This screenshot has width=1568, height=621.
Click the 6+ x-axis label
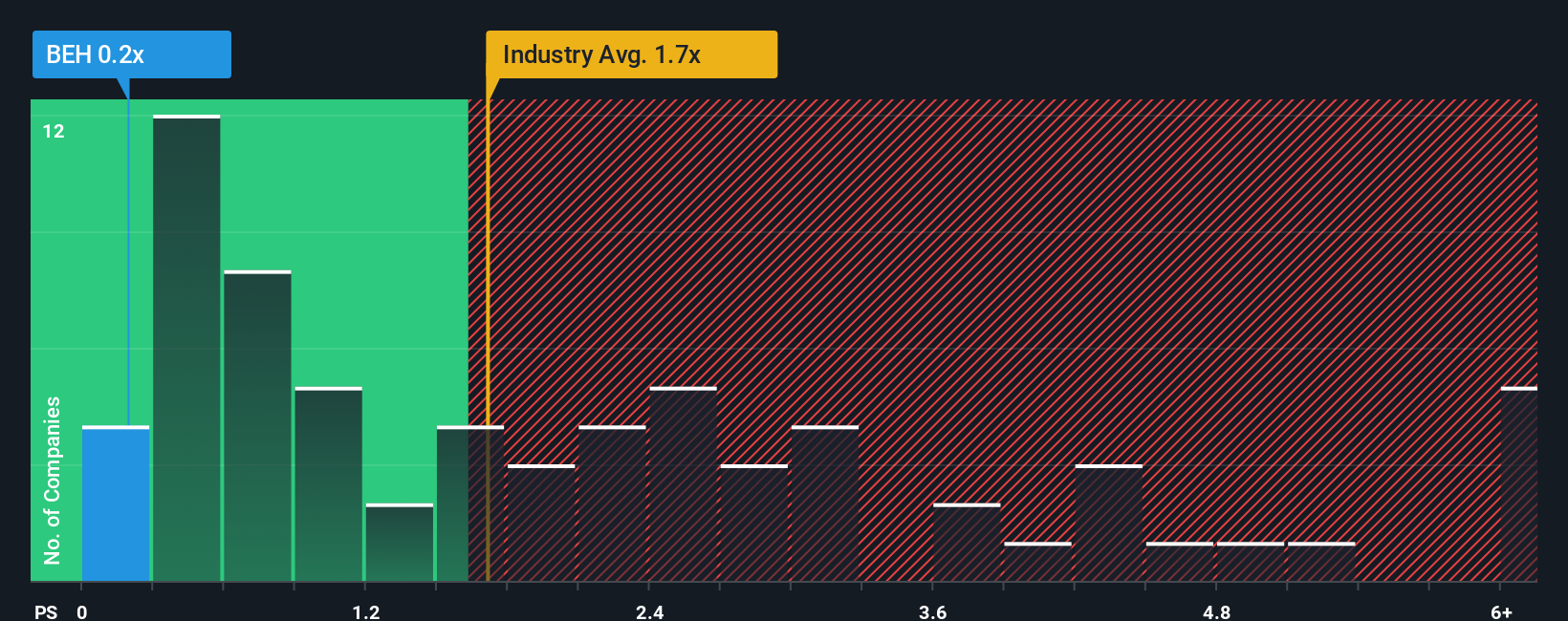click(x=1501, y=611)
